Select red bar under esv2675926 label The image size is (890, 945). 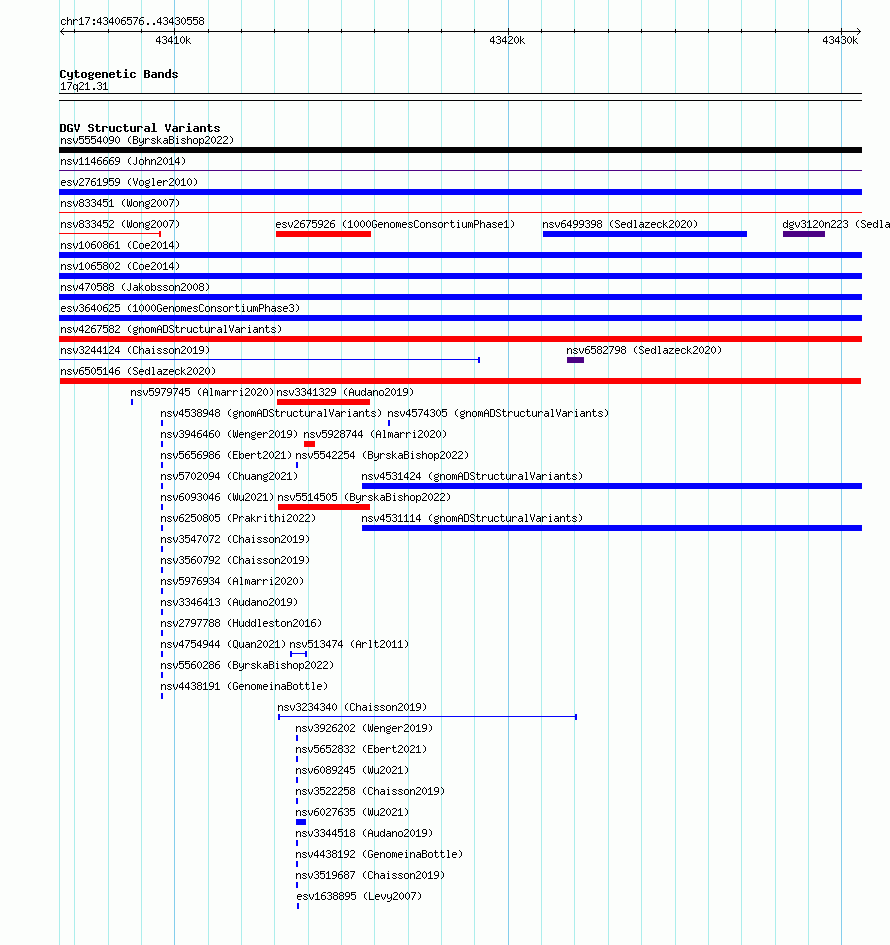324,234
